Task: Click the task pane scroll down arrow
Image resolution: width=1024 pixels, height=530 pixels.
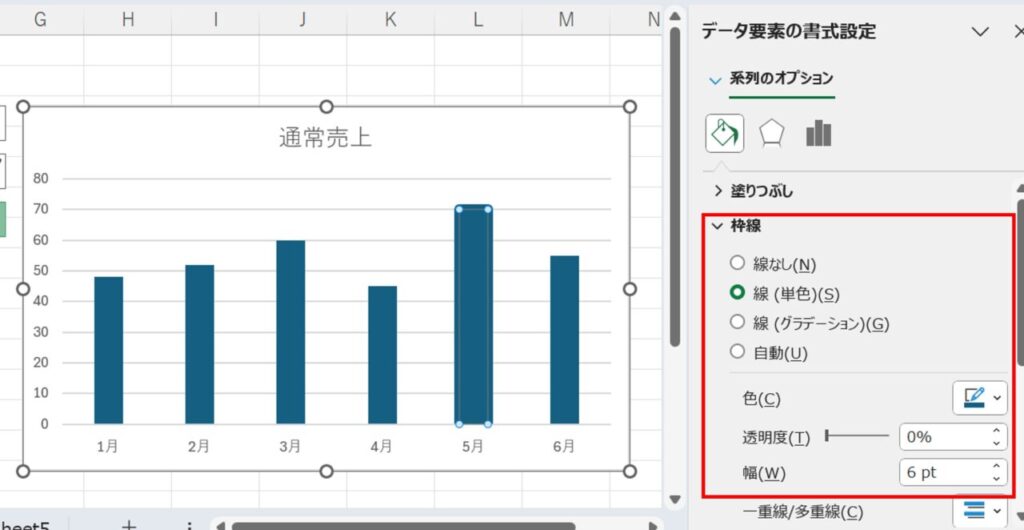Action: [x=1020, y=518]
